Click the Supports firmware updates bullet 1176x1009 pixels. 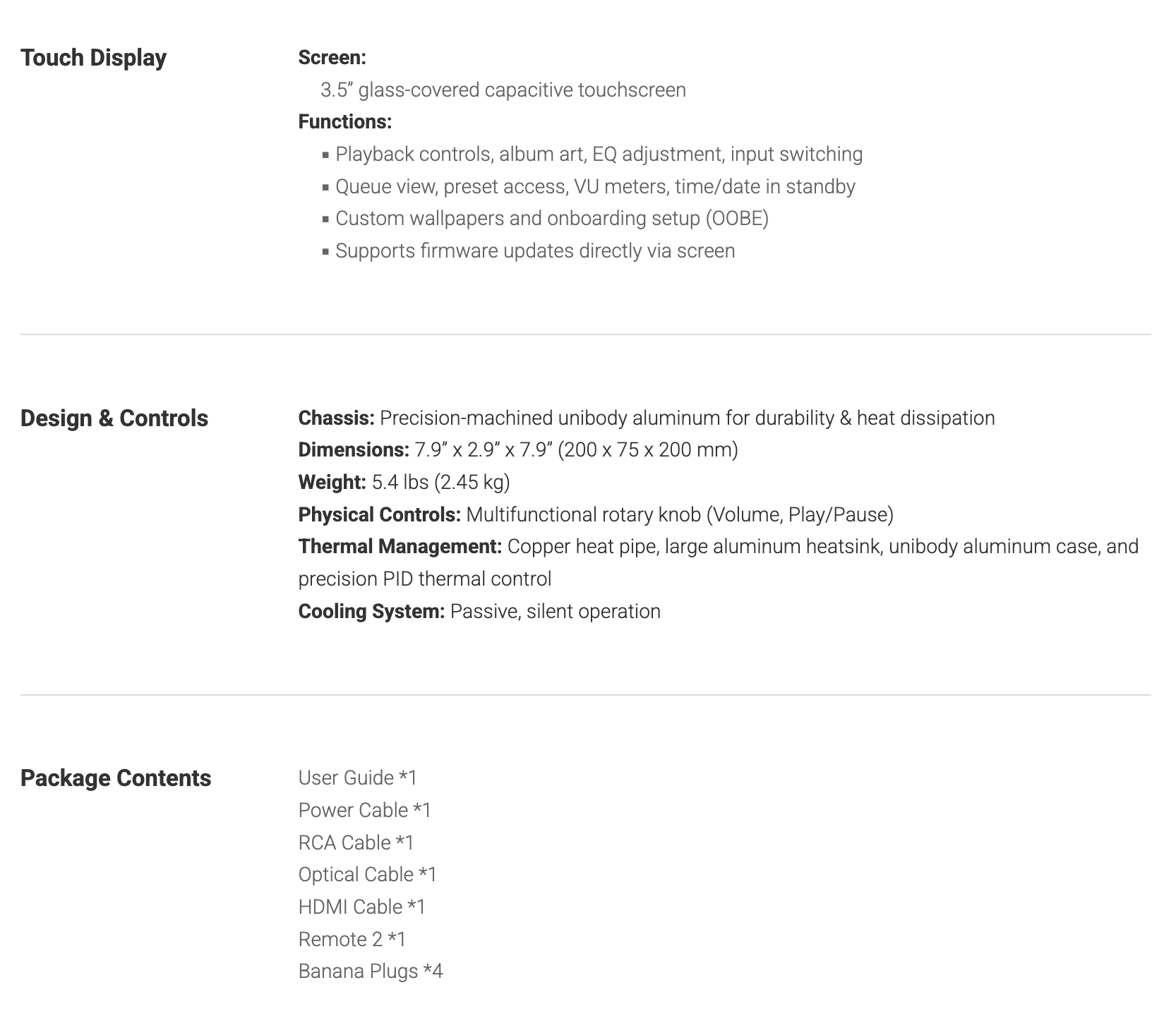pyautogui.click(x=535, y=251)
